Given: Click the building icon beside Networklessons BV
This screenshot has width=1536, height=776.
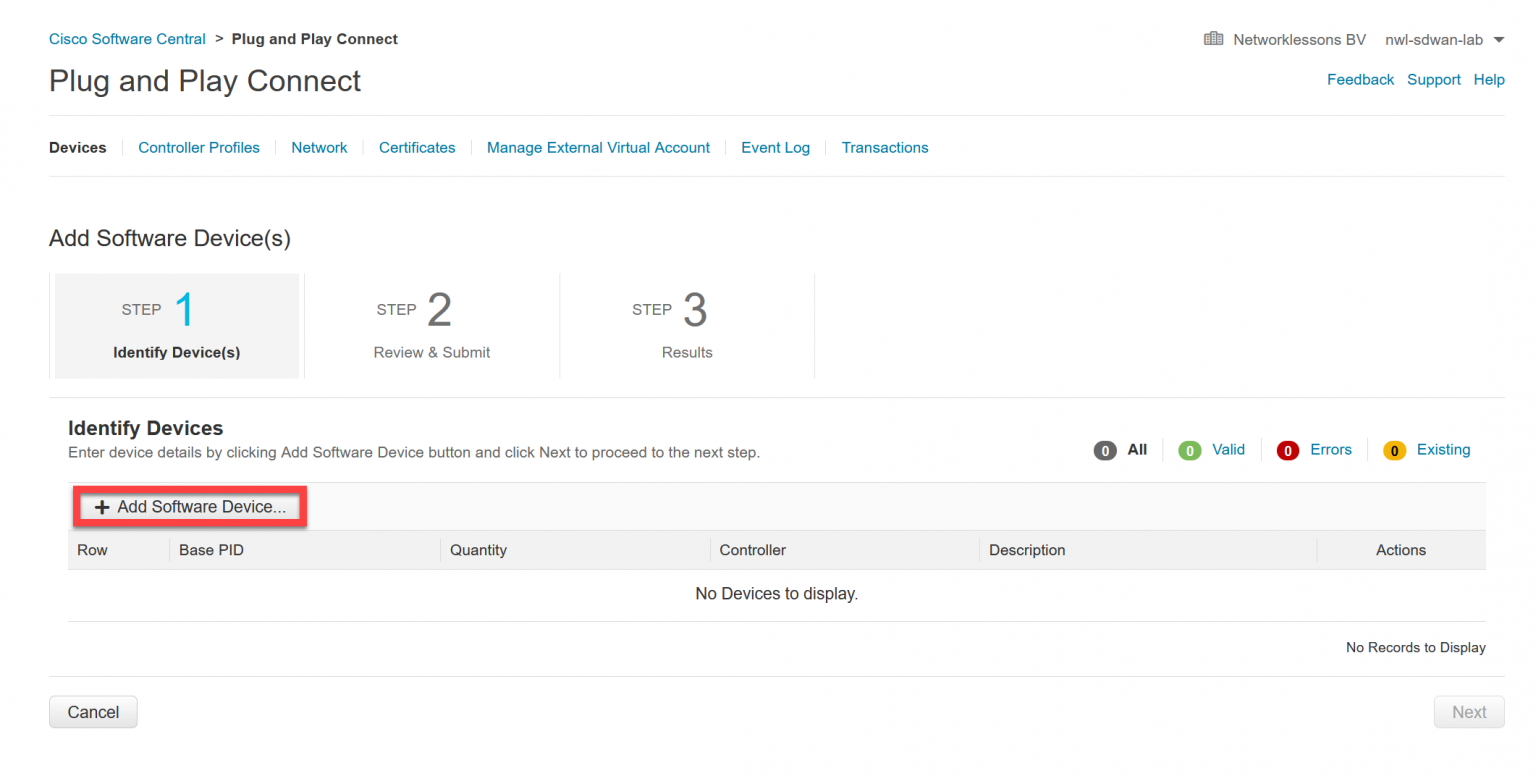Looking at the screenshot, I should point(1213,38).
